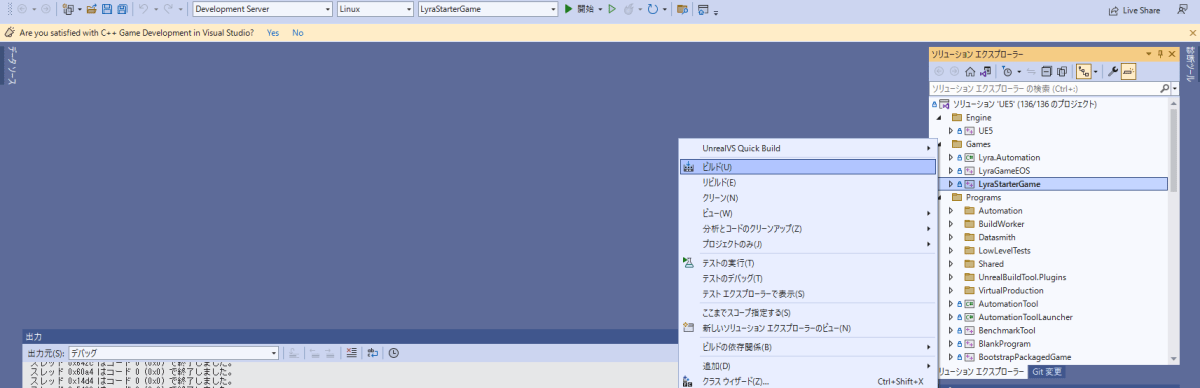Click Preview Selected Items icon
This screenshot has height=388, width=1200.
[1128, 72]
